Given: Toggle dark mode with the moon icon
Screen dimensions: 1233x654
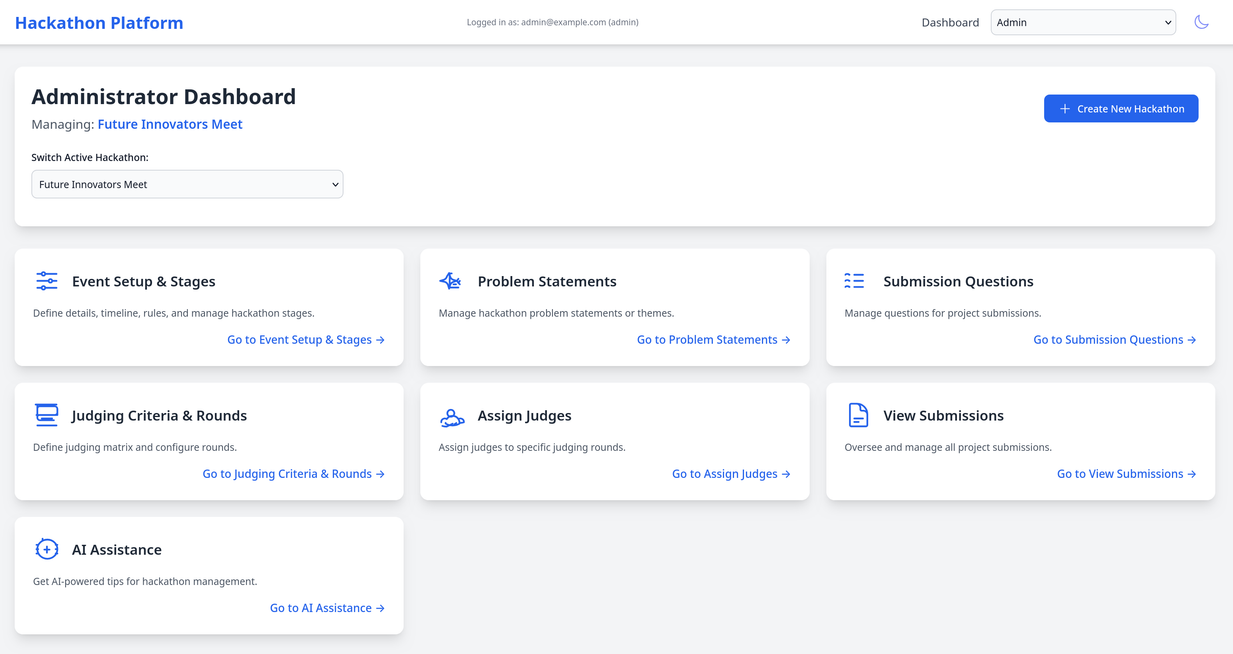Looking at the screenshot, I should point(1201,21).
